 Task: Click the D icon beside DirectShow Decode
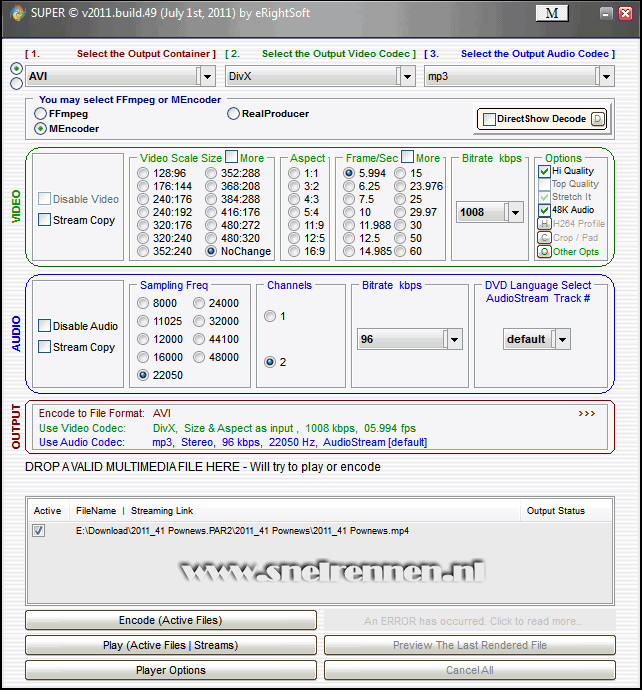[598, 119]
